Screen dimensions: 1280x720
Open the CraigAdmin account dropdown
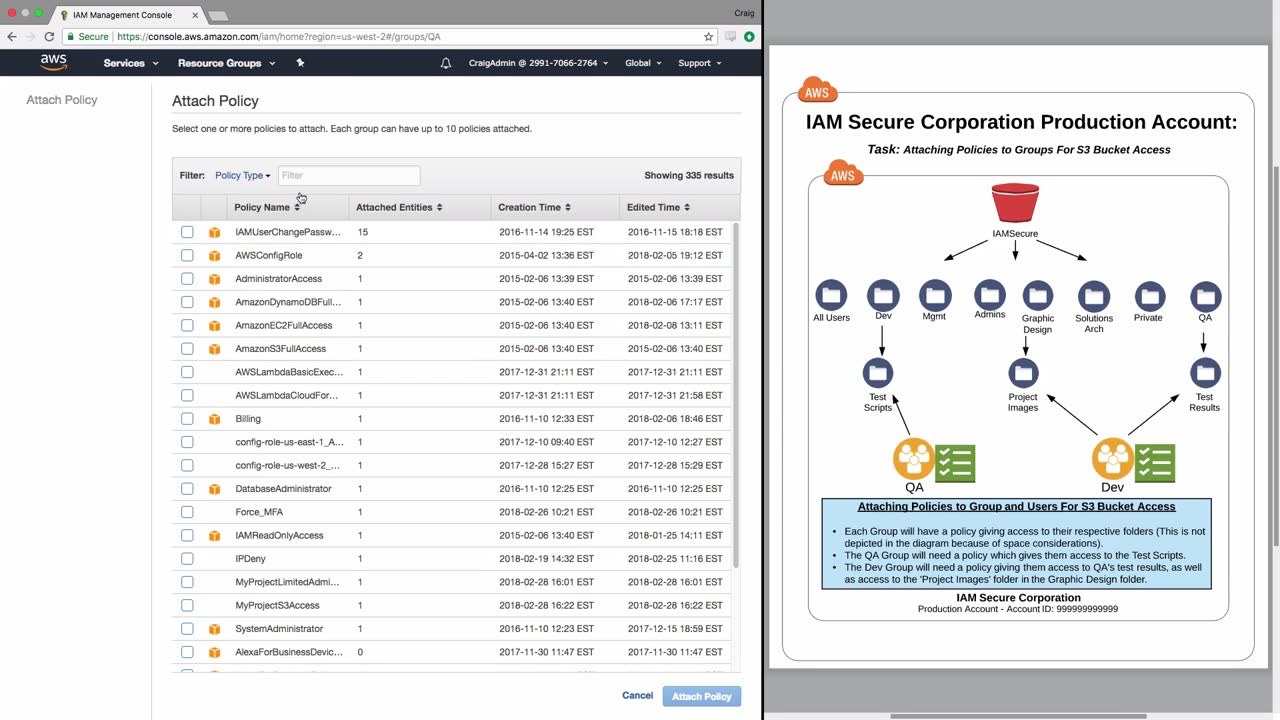(x=538, y=63)
